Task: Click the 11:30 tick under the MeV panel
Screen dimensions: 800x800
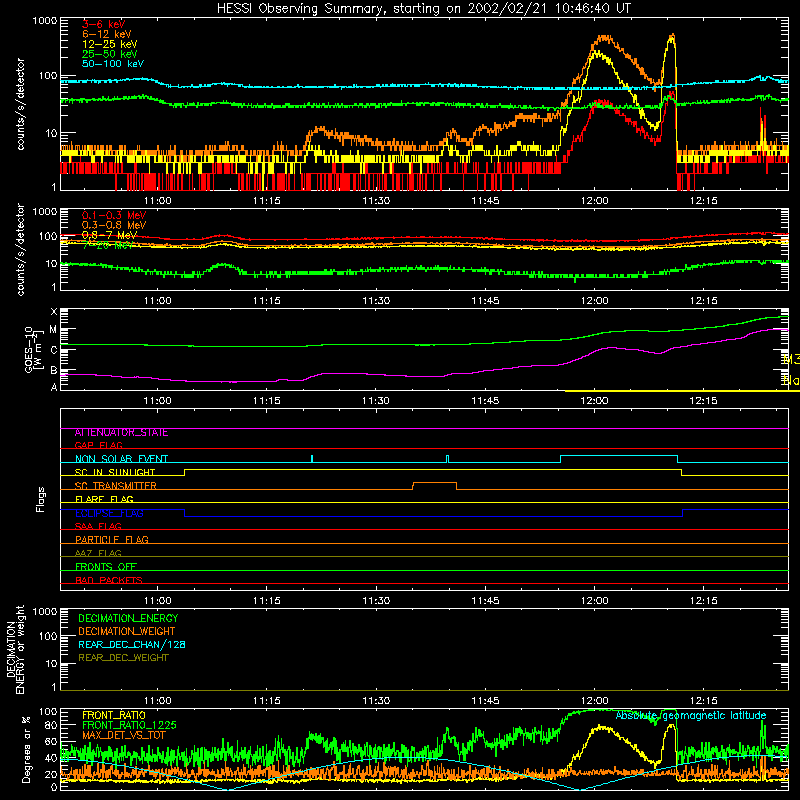Action: click(376, 301)
